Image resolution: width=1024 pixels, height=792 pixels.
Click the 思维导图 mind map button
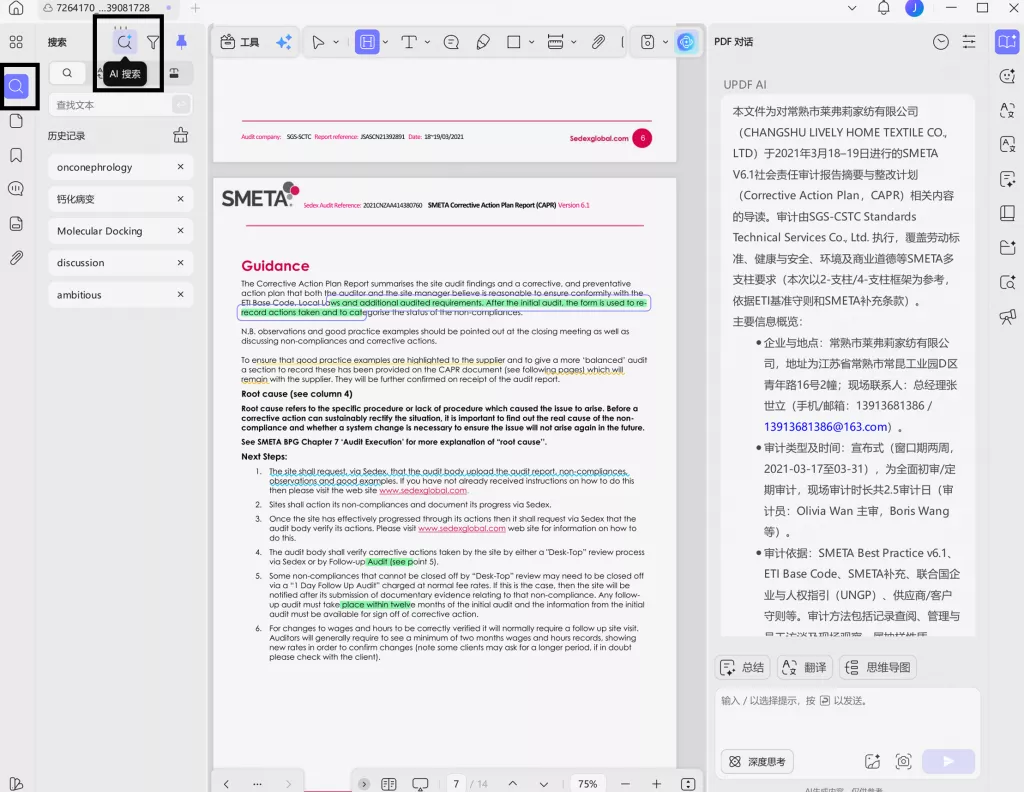(878, 667)
